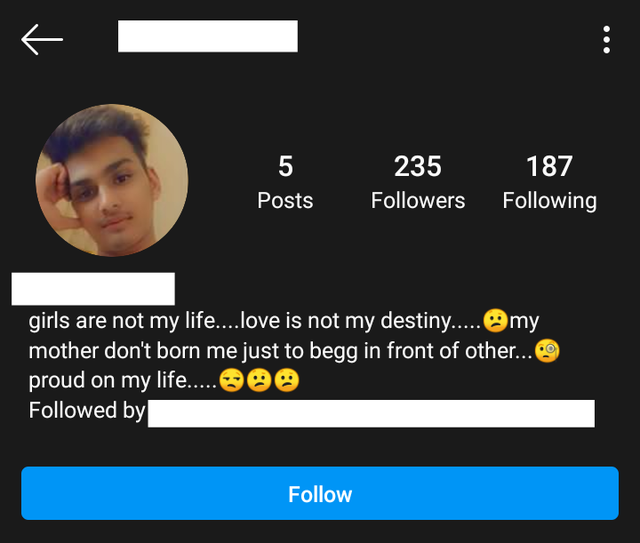Click the Follow button
This screenshot has height=543, width=640.
(x=320, y=493)
